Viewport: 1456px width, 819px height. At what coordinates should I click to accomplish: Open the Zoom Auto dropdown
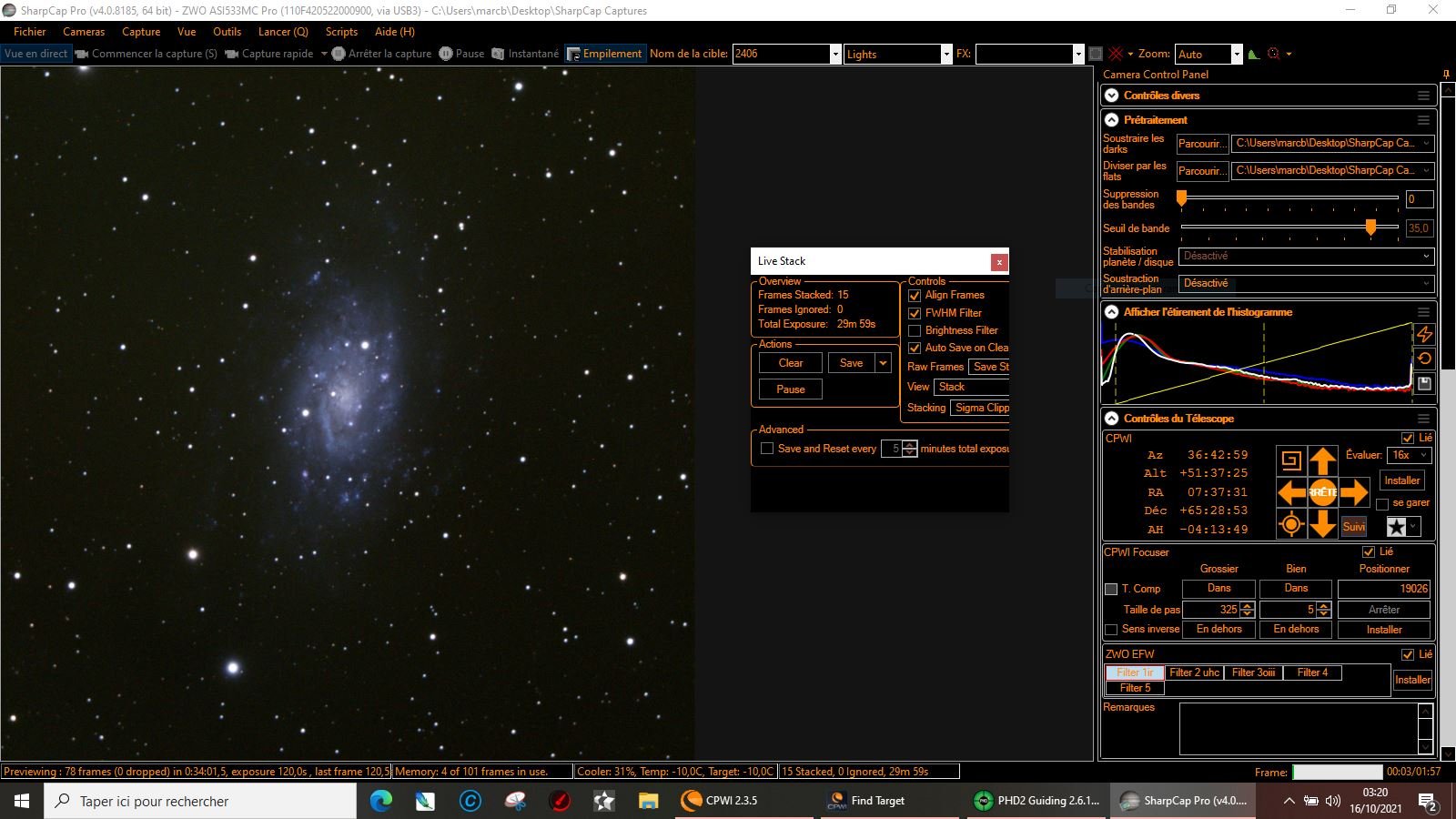(x=1236, y=54)
